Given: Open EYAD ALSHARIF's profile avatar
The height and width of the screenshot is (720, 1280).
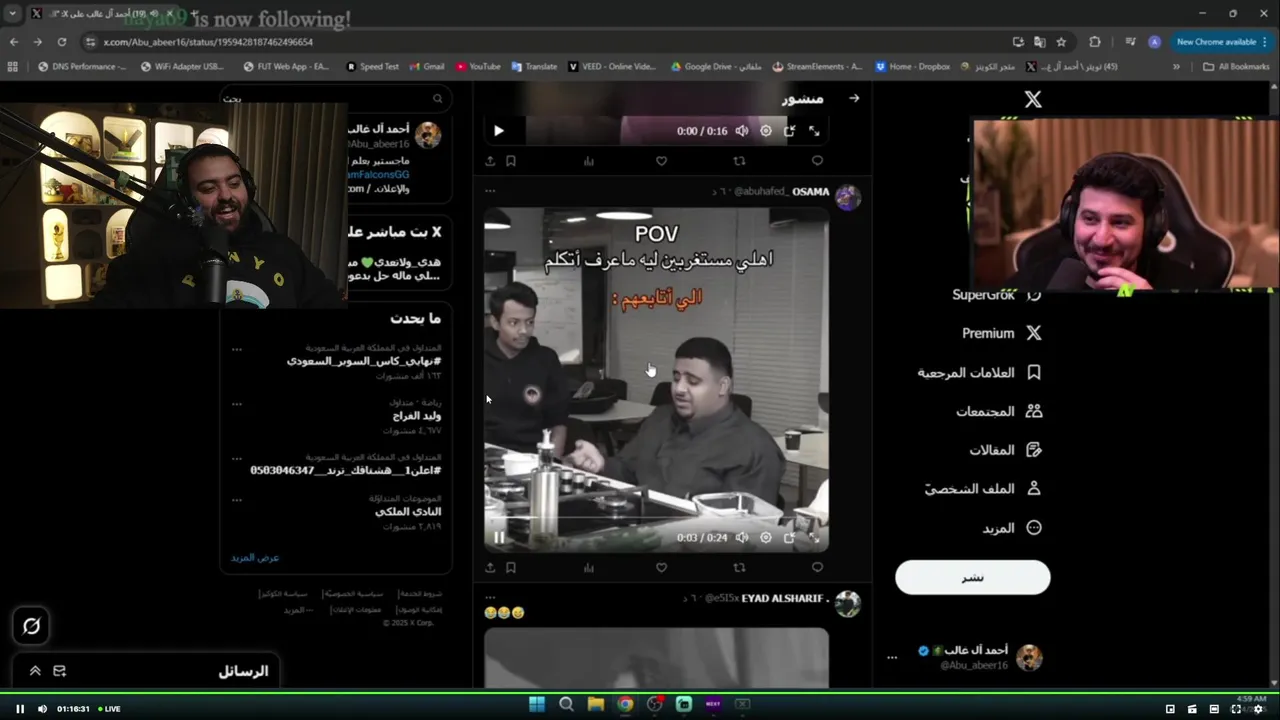Looking at the screenshot, I should (848, 604).
